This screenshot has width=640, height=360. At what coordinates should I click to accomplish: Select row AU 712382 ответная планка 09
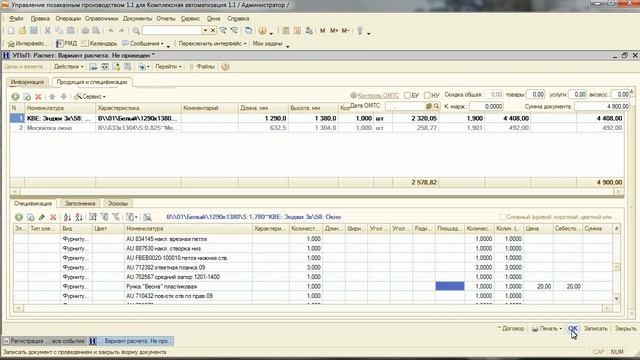[x=313, y=267]
